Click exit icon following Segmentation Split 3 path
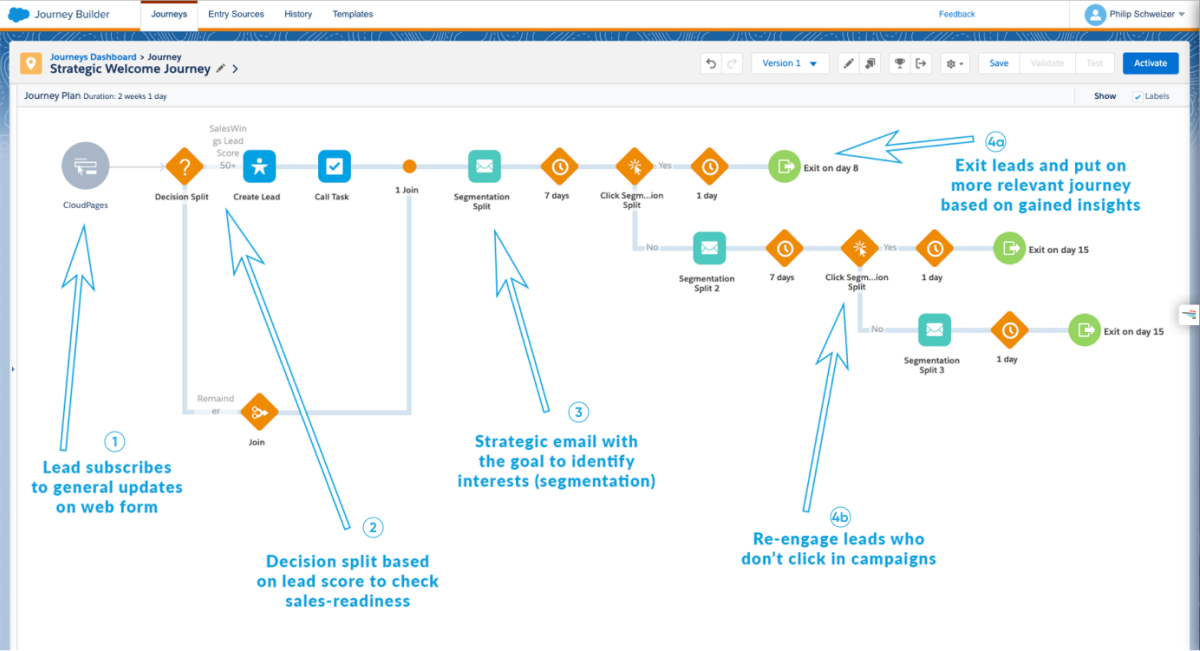This screenshot has width=1200, height=651. tap(1083, 329)
